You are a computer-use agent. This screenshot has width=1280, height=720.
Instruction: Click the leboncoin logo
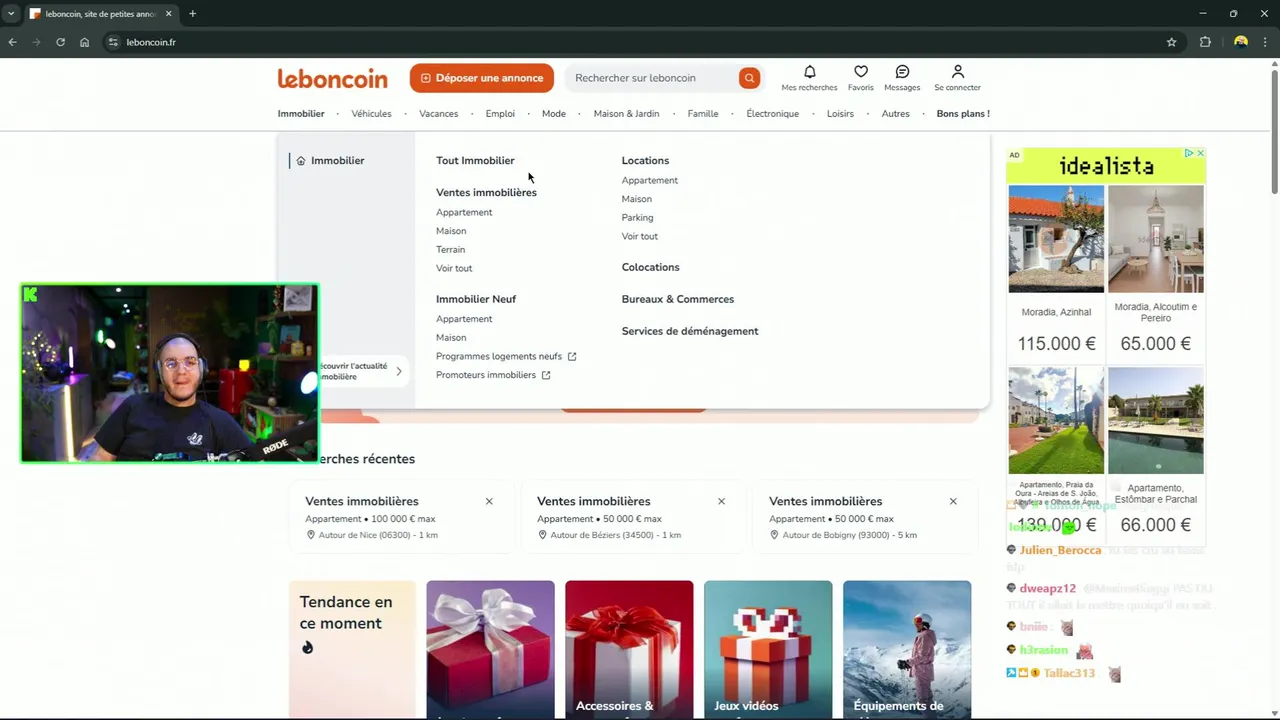(x=332, y=78)
